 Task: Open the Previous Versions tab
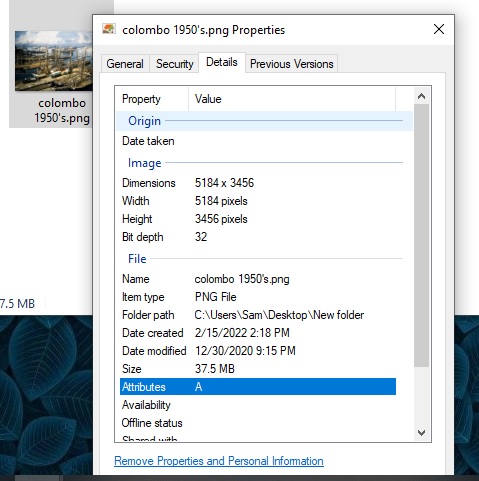pos(292,64)
